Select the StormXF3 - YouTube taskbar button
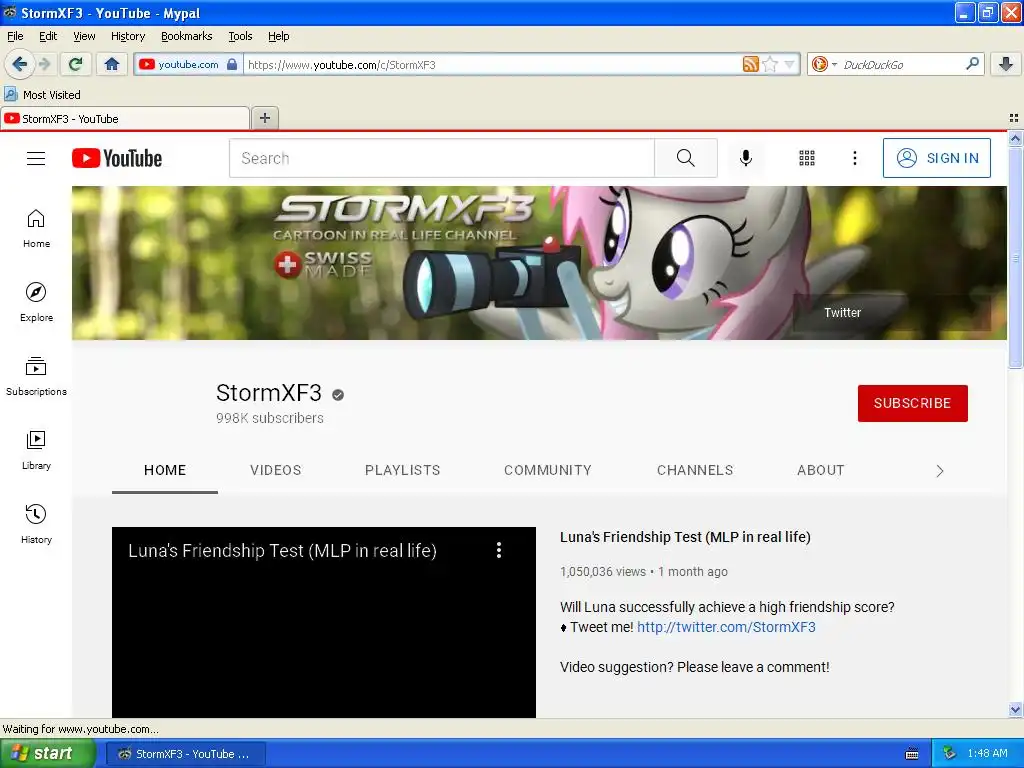The height and width of the screenshot is (768, 1024). tap(185, 754)
